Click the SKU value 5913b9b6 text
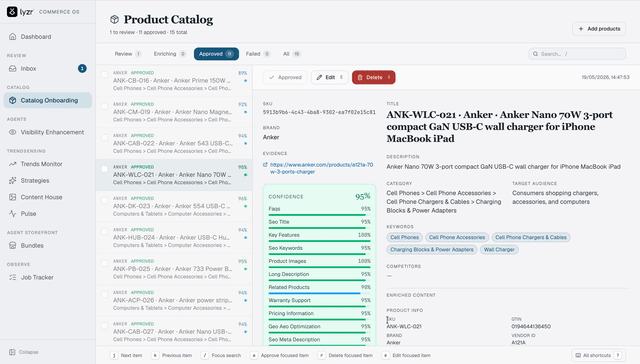Viewport: 640px width, 364px height. click(x=319, y=112)
